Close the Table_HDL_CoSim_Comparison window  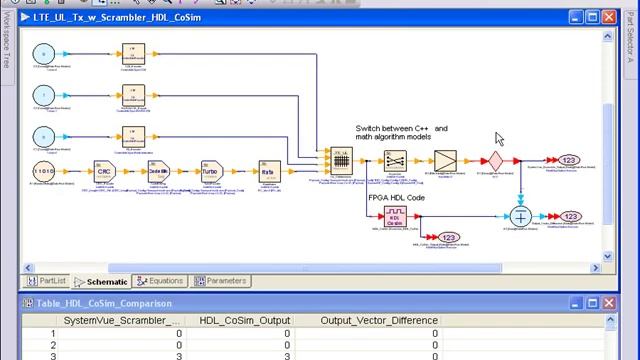(x=609, y=303)
